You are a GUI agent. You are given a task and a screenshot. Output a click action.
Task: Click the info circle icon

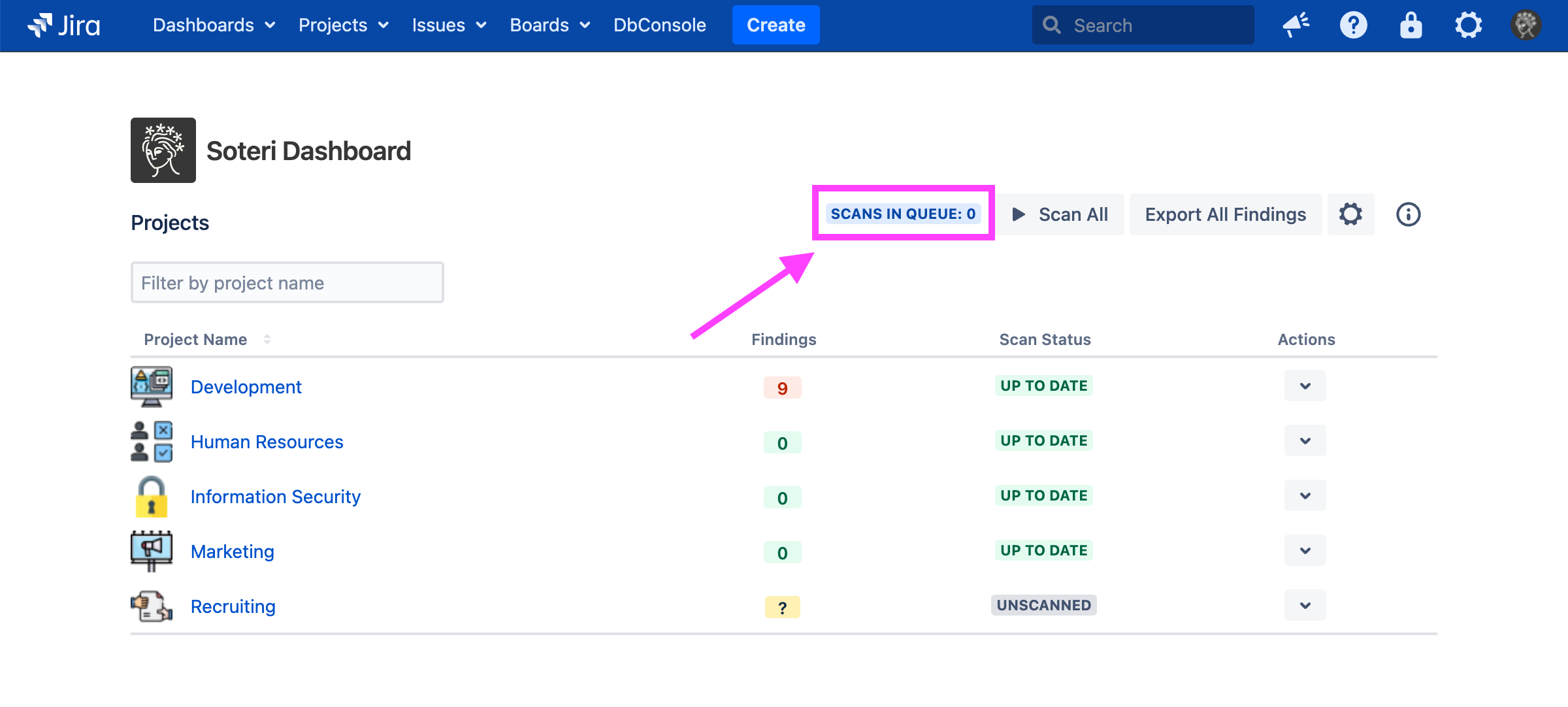1408,214
